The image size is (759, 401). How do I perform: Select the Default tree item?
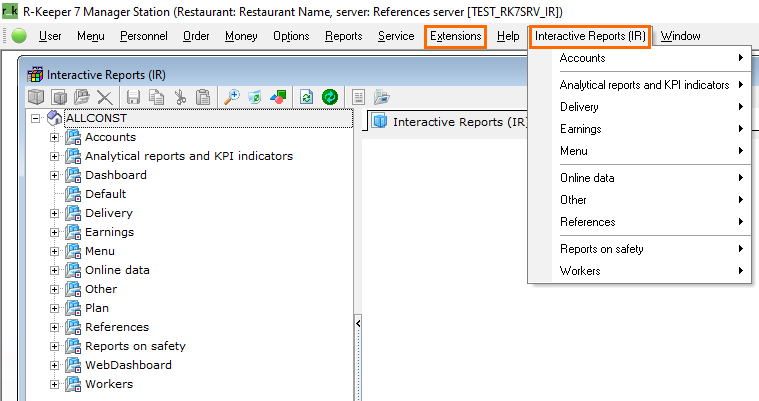point(106,194)
